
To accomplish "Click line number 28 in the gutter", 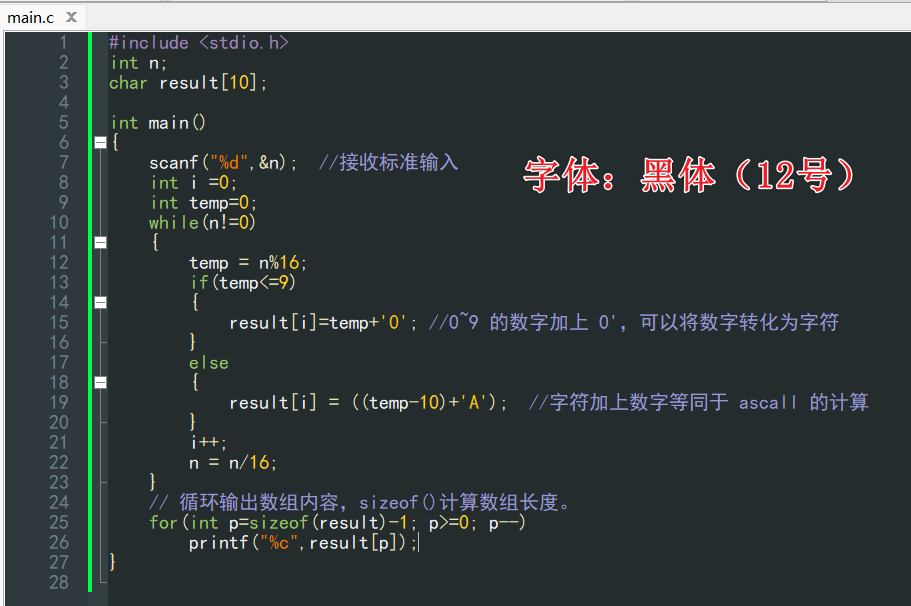I will [59, 582].
